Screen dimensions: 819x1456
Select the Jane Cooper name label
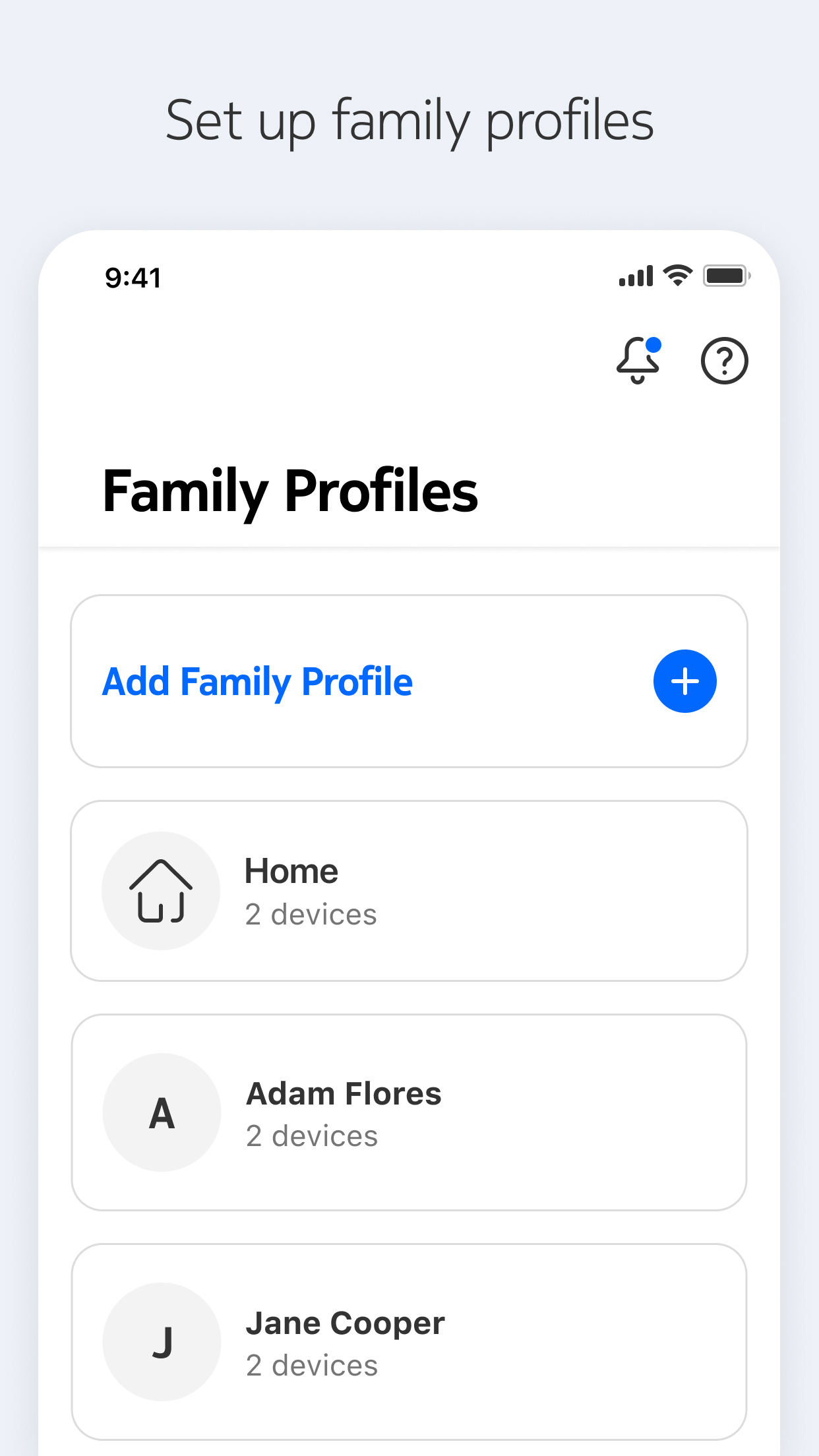(x=346, y=1323)
